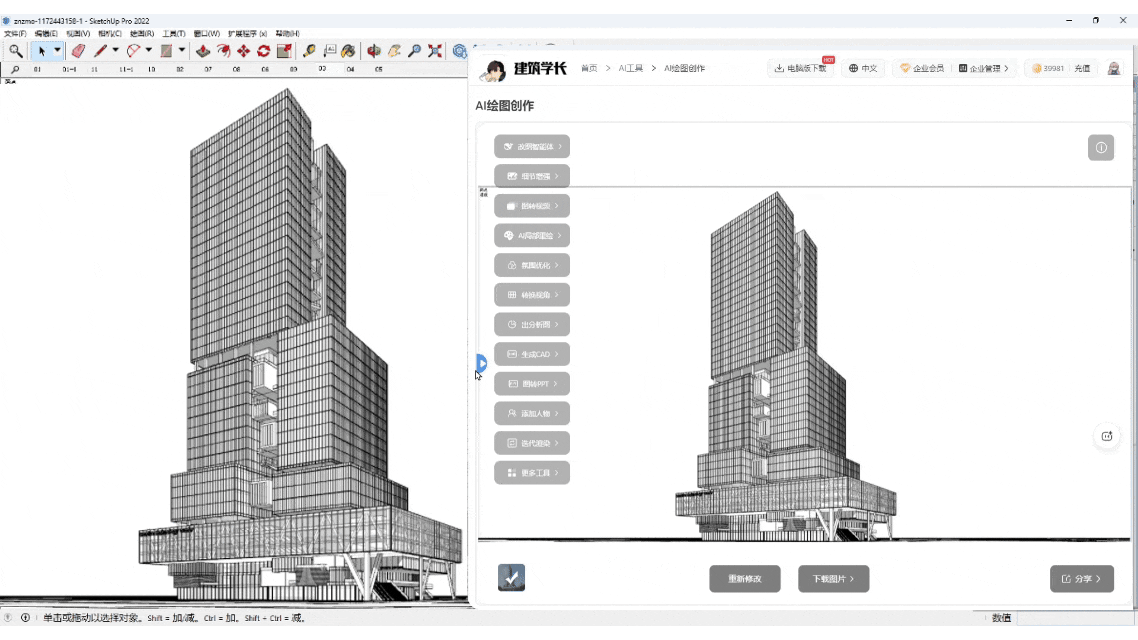Go to 首页 breadcrumb link
Screen dimensions: 1138x640
click(x=589, y=68)
